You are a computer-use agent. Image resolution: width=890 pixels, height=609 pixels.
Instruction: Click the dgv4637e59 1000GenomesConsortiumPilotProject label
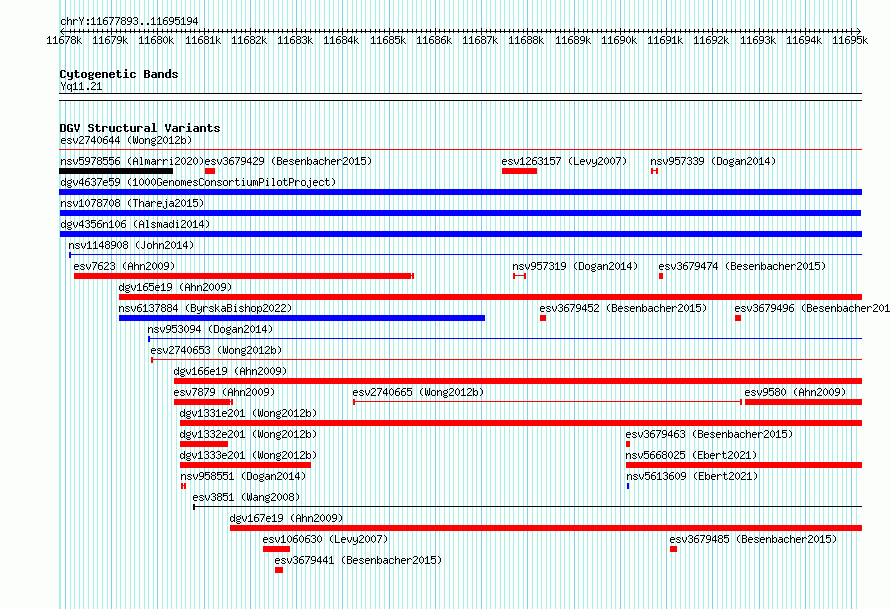[198, 182]
